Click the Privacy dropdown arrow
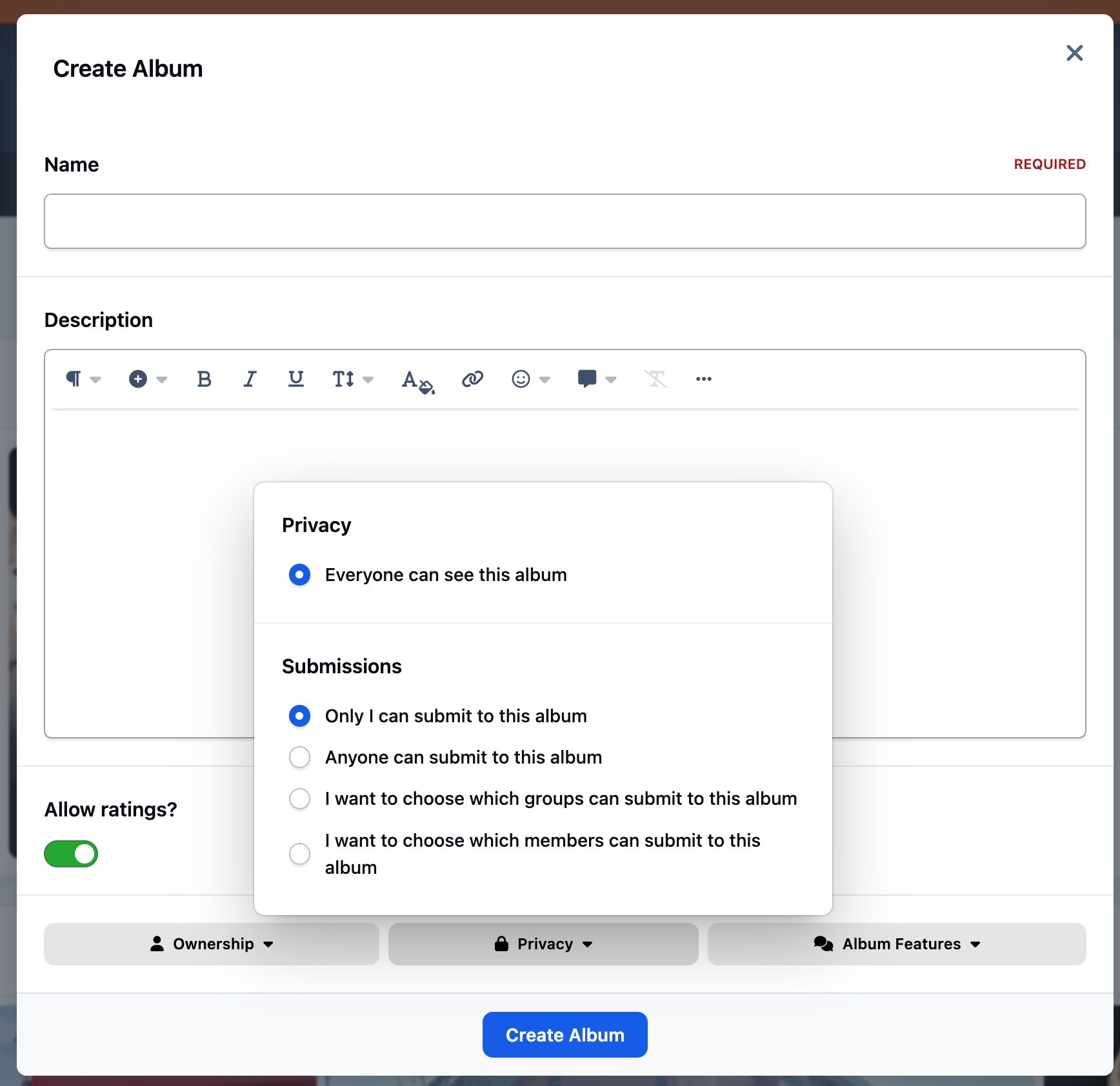The image size is (1120, 1086). click(x=587, y=945)
